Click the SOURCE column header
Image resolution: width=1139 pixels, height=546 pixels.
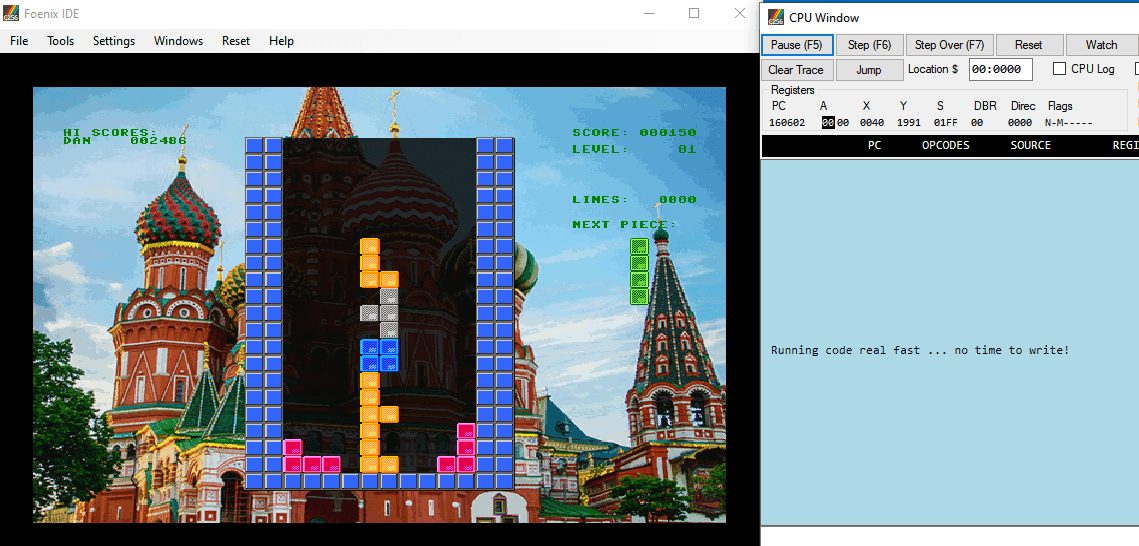1031,145
